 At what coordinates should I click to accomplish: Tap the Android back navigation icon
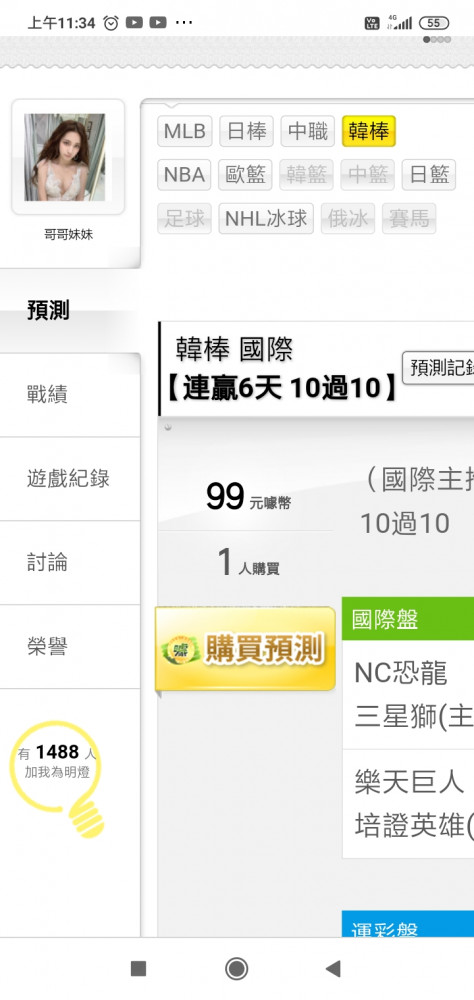click(333, 968)
